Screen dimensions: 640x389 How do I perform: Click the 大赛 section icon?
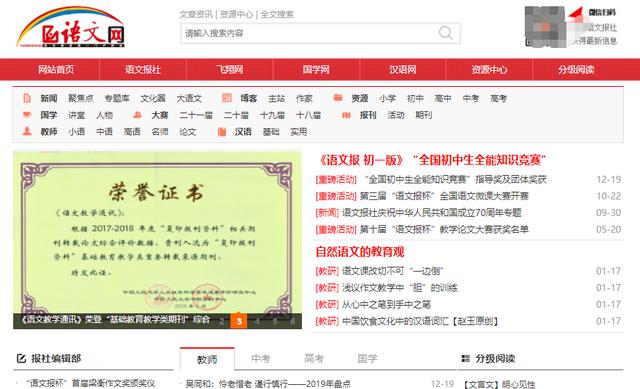138,115
